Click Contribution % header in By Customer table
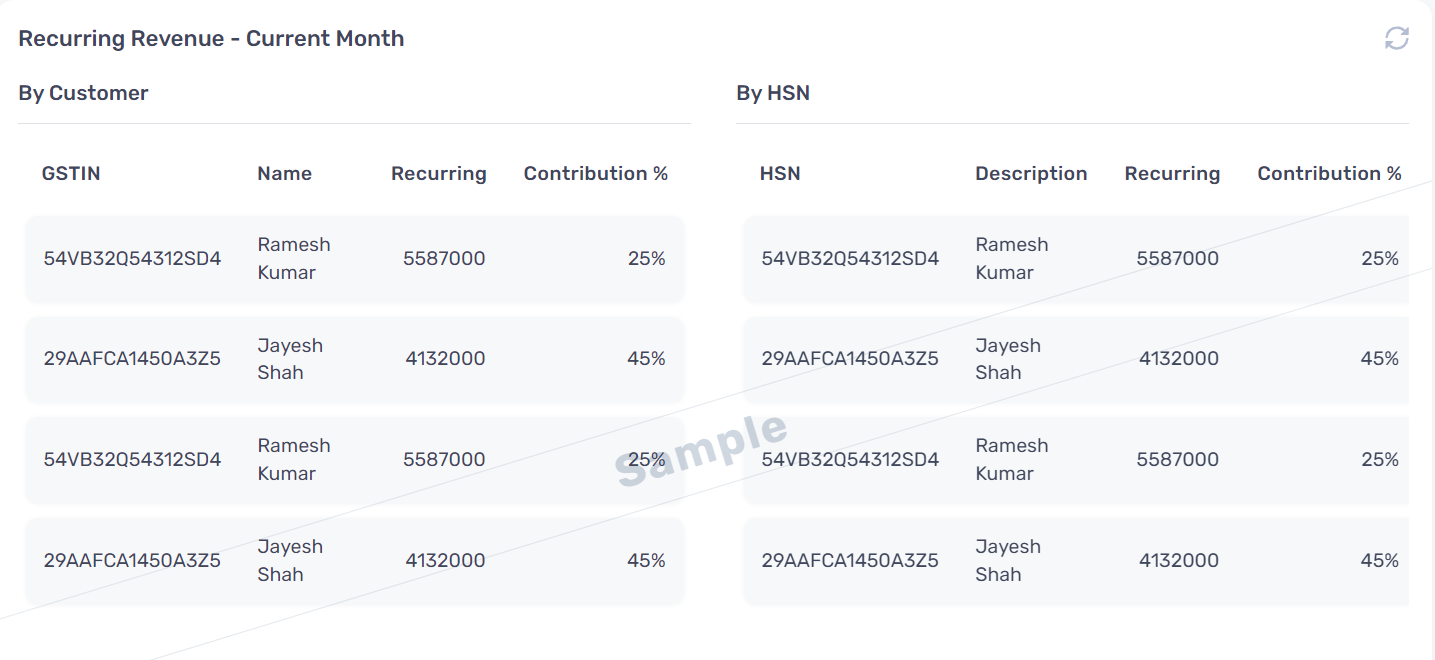 click(x=596, y=173)
